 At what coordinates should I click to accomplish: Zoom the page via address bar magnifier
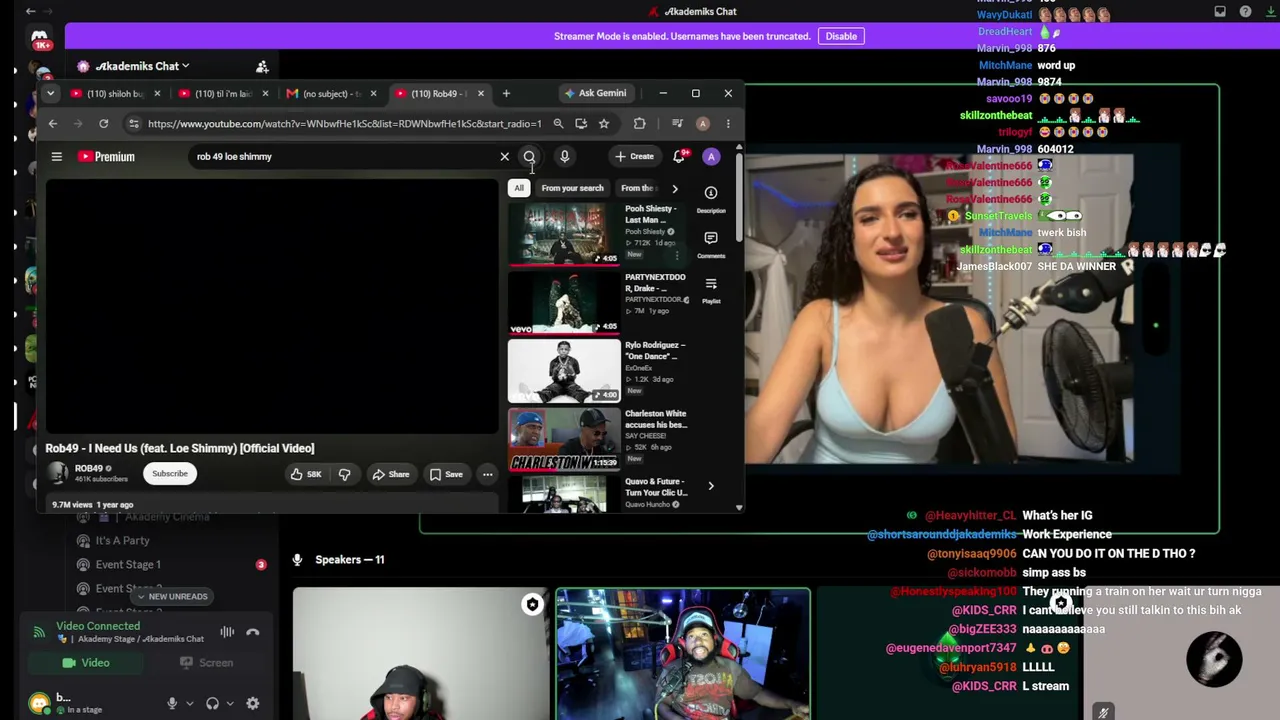558,124
